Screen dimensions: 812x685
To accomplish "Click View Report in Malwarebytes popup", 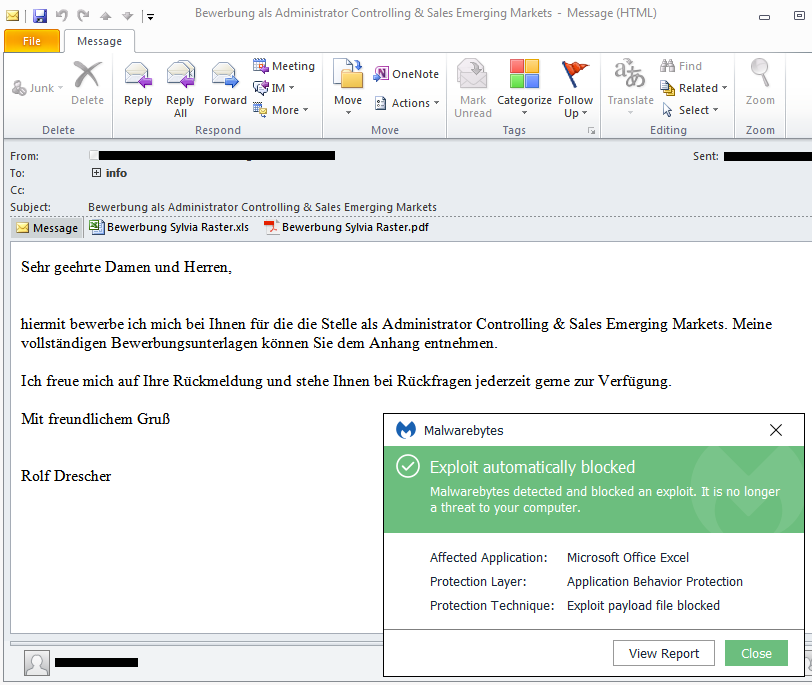I will (663, 653).
